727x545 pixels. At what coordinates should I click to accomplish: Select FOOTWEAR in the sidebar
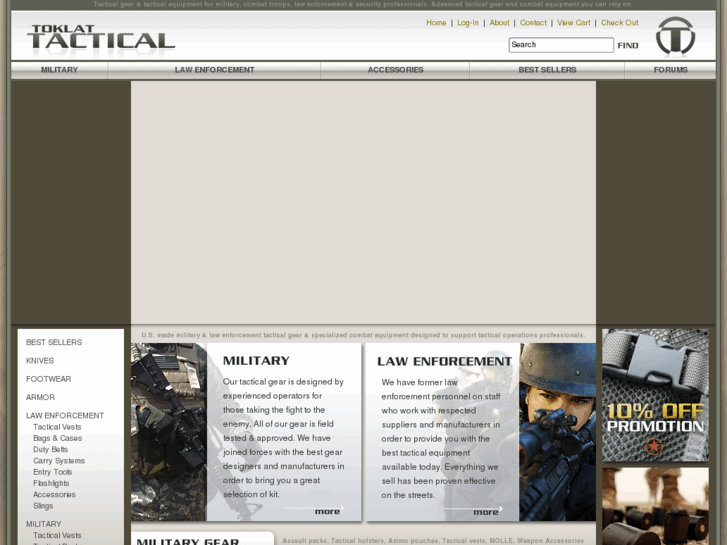(x=48, y=379)
